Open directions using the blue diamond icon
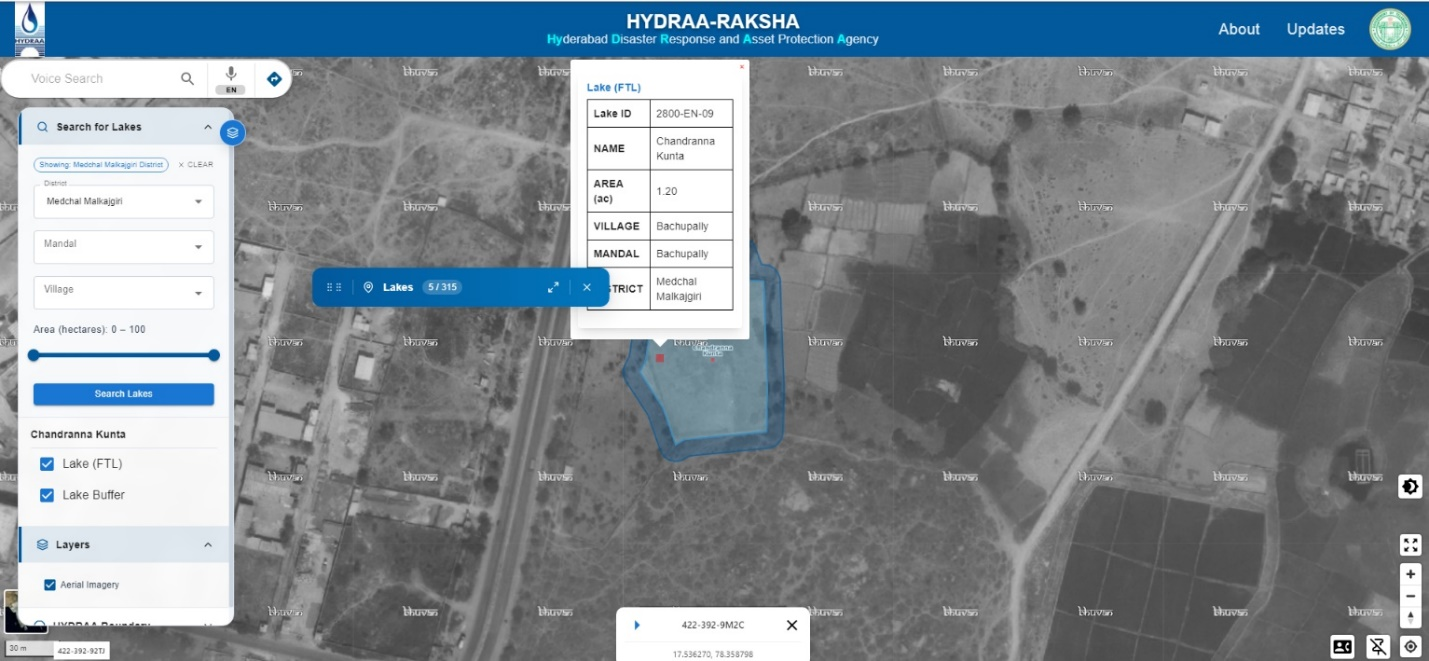1429x661 pixels. (274, 79)
